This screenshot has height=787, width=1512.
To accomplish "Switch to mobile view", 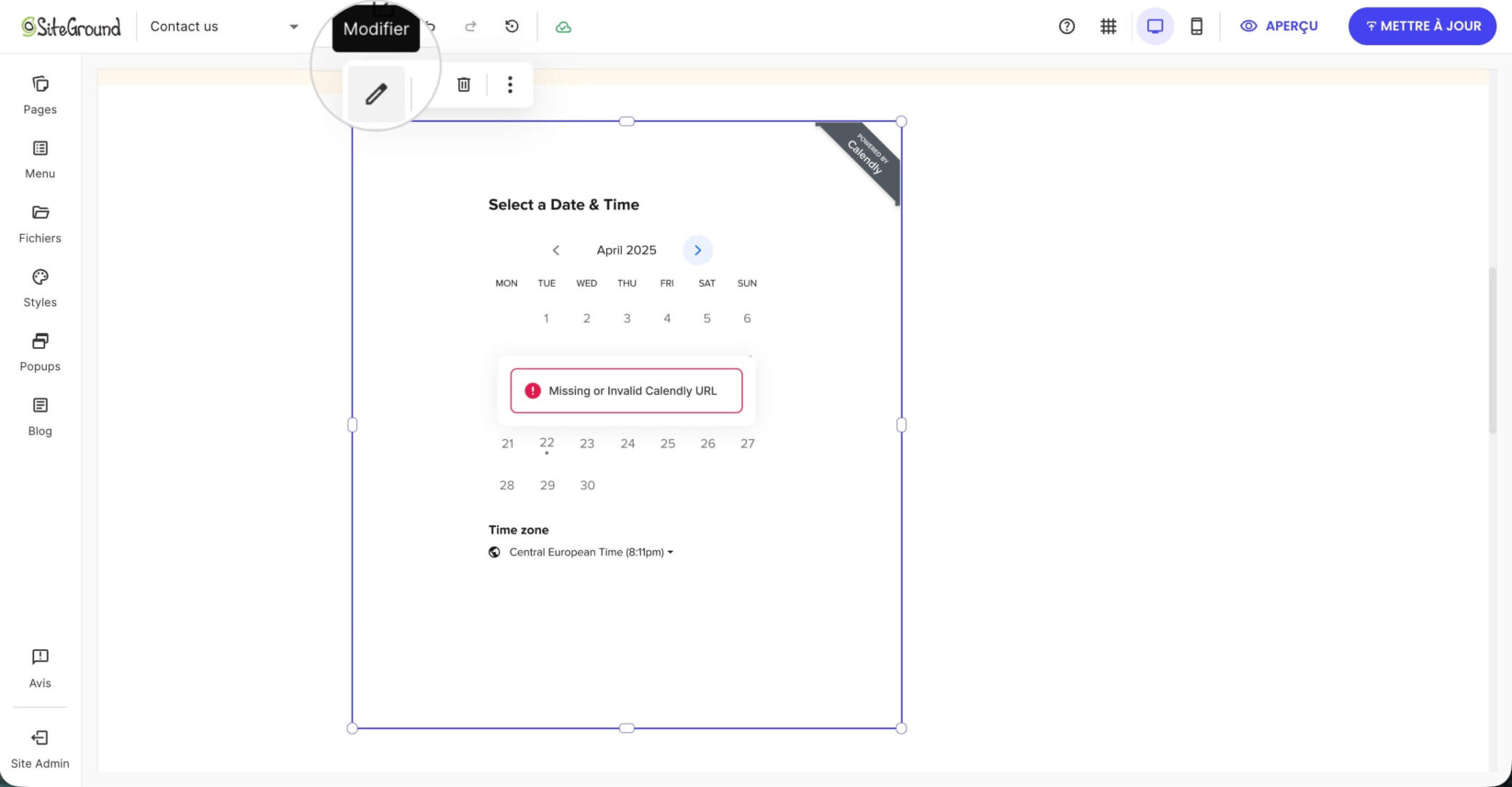I will click(x=1196, y=27).
